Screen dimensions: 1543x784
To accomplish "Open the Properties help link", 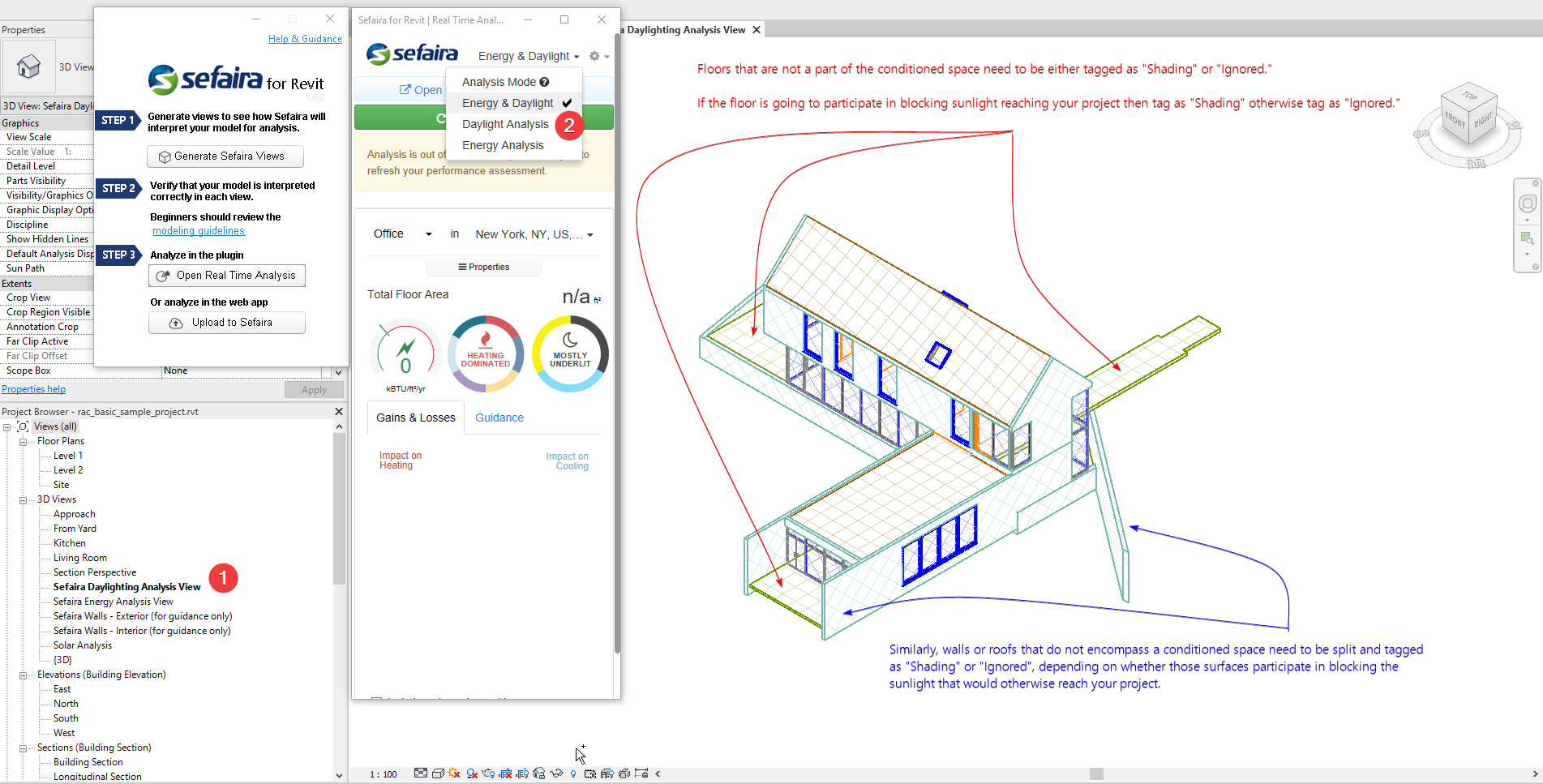I will (x=33, y=389).
